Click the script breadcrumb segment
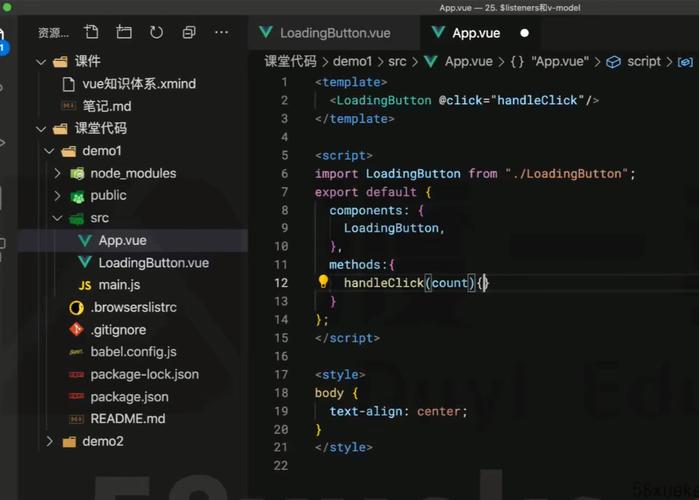699x500 pixels. [x=644, y=61]
